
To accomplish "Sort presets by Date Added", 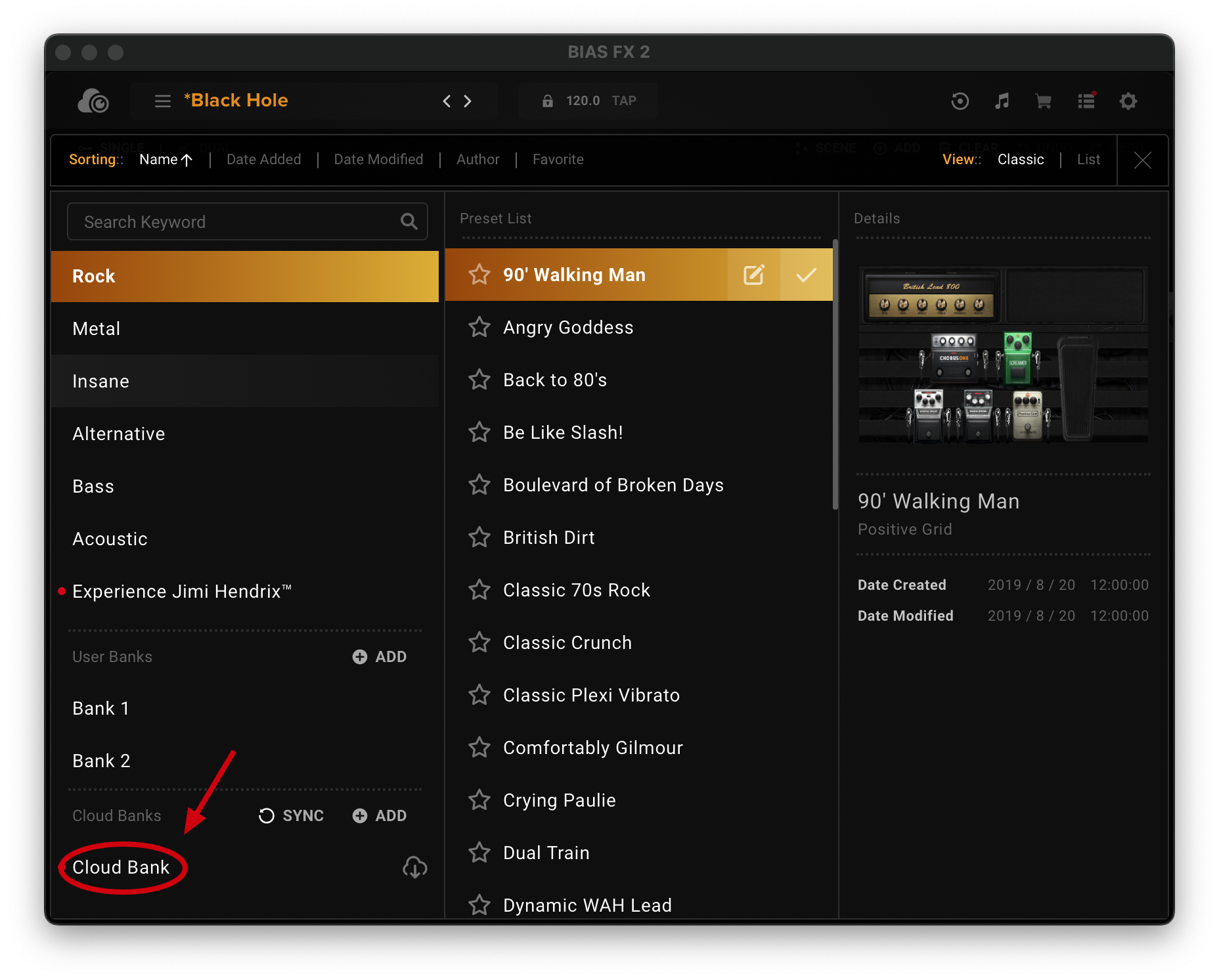I will (263, 160).
